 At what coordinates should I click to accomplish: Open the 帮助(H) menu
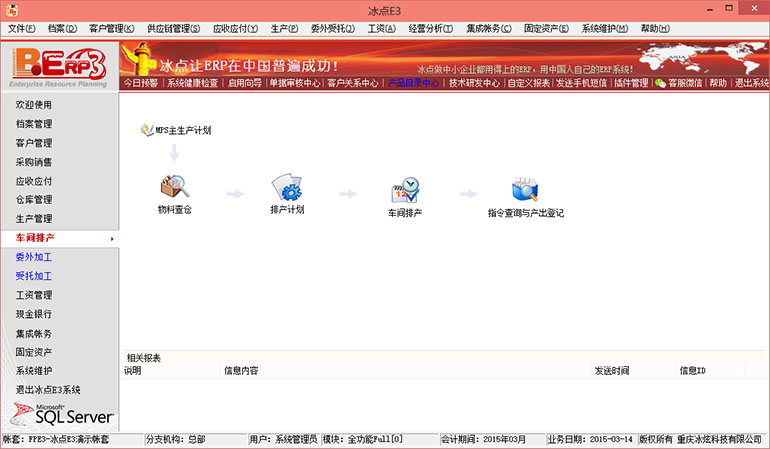point(655,28)
